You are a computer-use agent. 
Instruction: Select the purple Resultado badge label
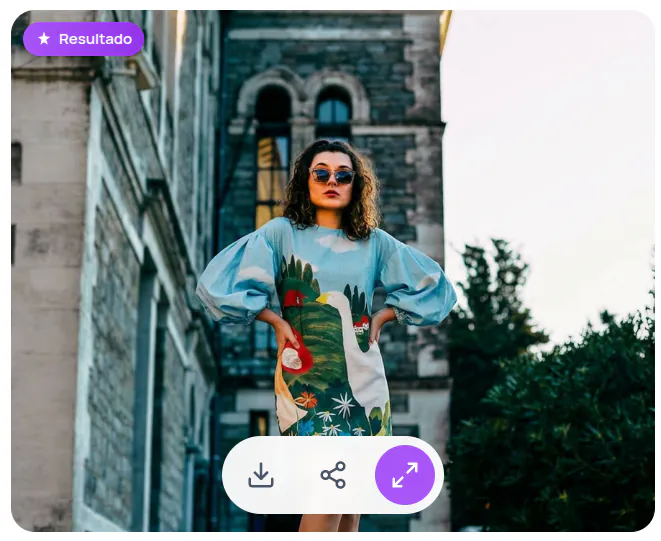(94, 39)
